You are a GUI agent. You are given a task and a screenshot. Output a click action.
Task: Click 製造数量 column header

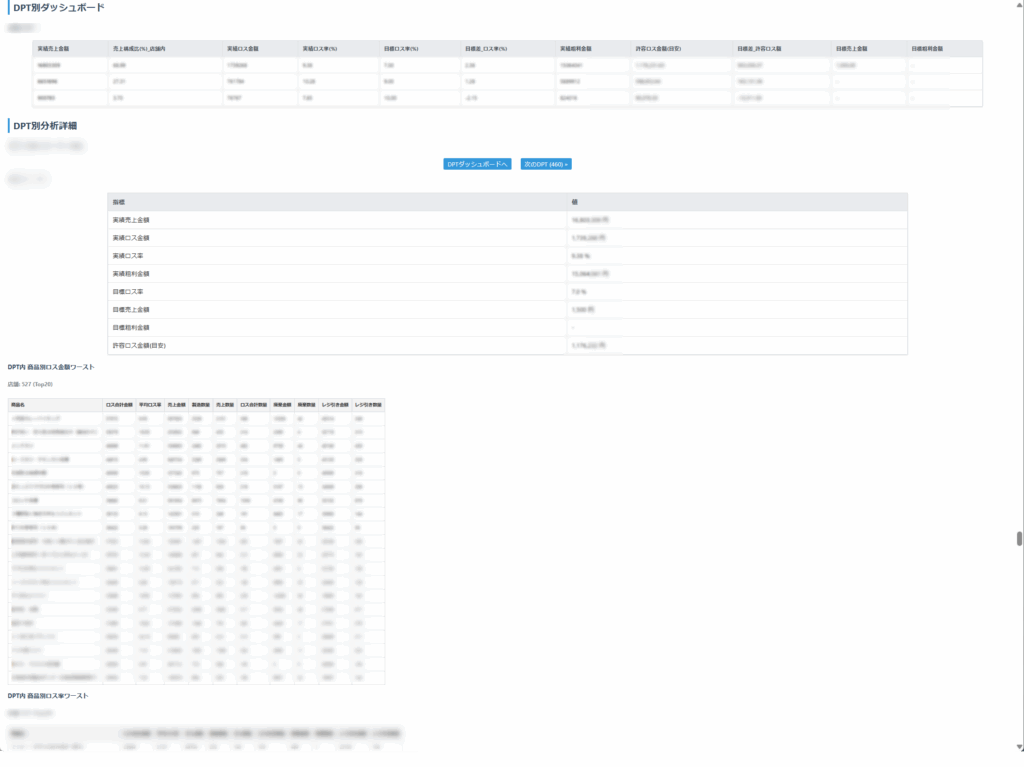pyautogui.click(x=199, y=405)
